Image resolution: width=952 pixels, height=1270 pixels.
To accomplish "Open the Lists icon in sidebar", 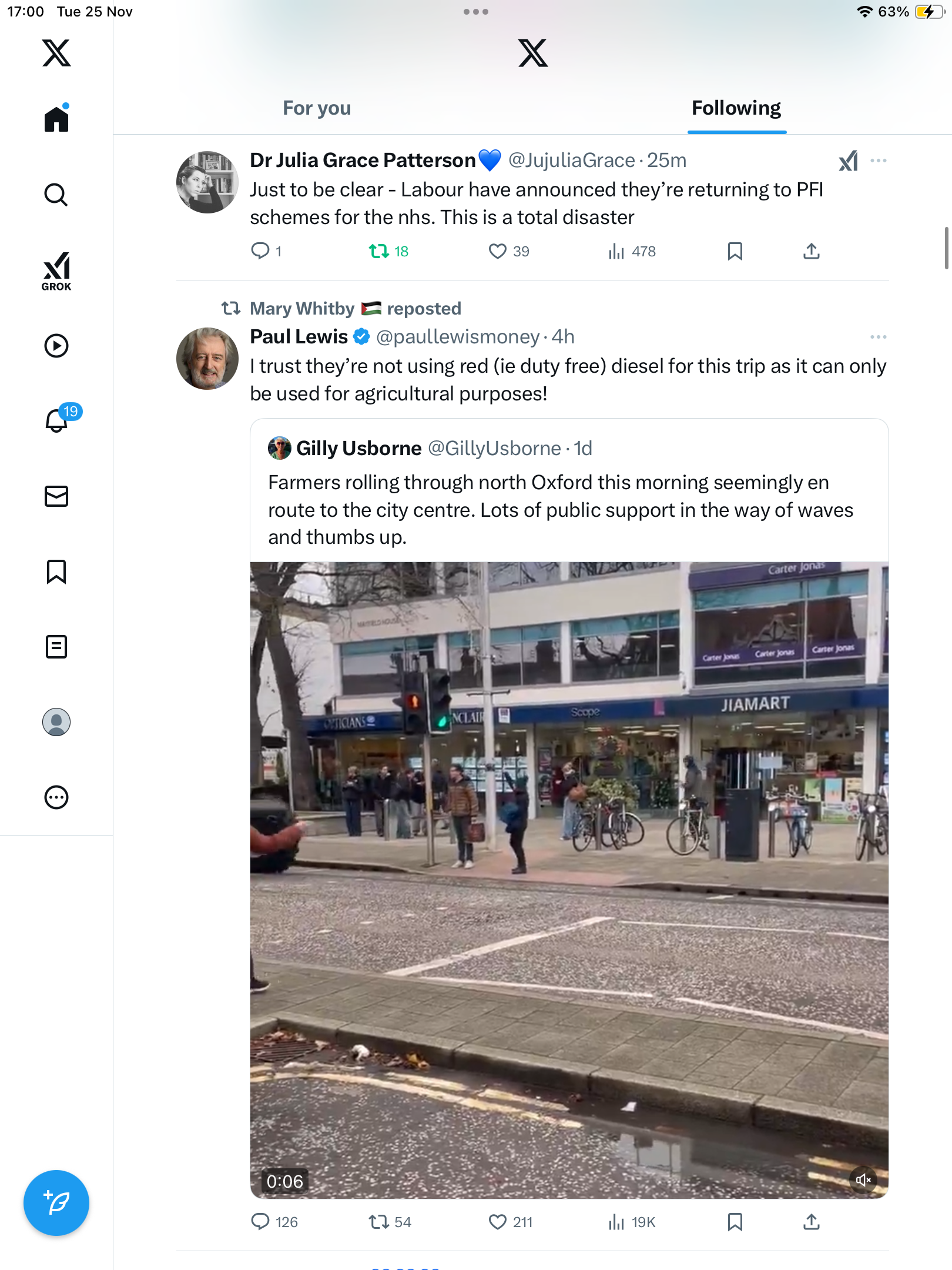I will pyautogui.click(x=56, y=647).
